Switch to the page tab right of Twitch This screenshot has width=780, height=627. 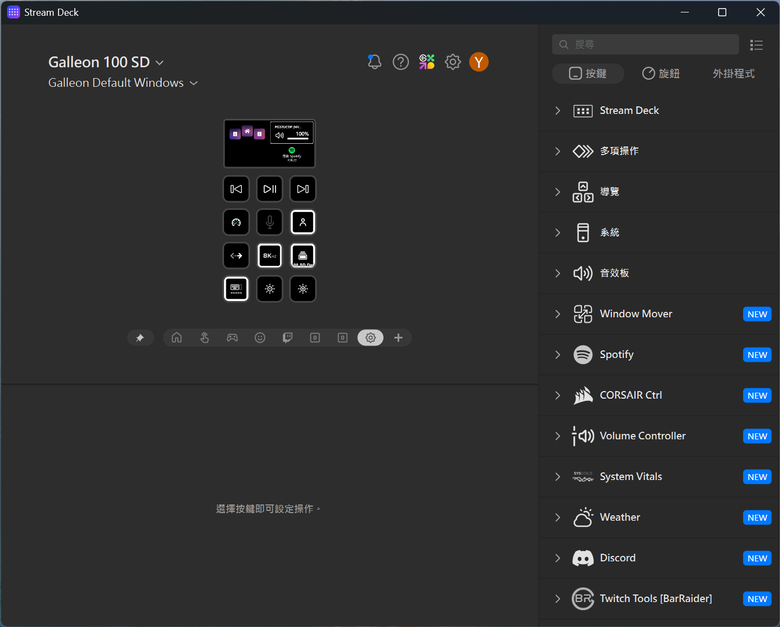point(315,338)
